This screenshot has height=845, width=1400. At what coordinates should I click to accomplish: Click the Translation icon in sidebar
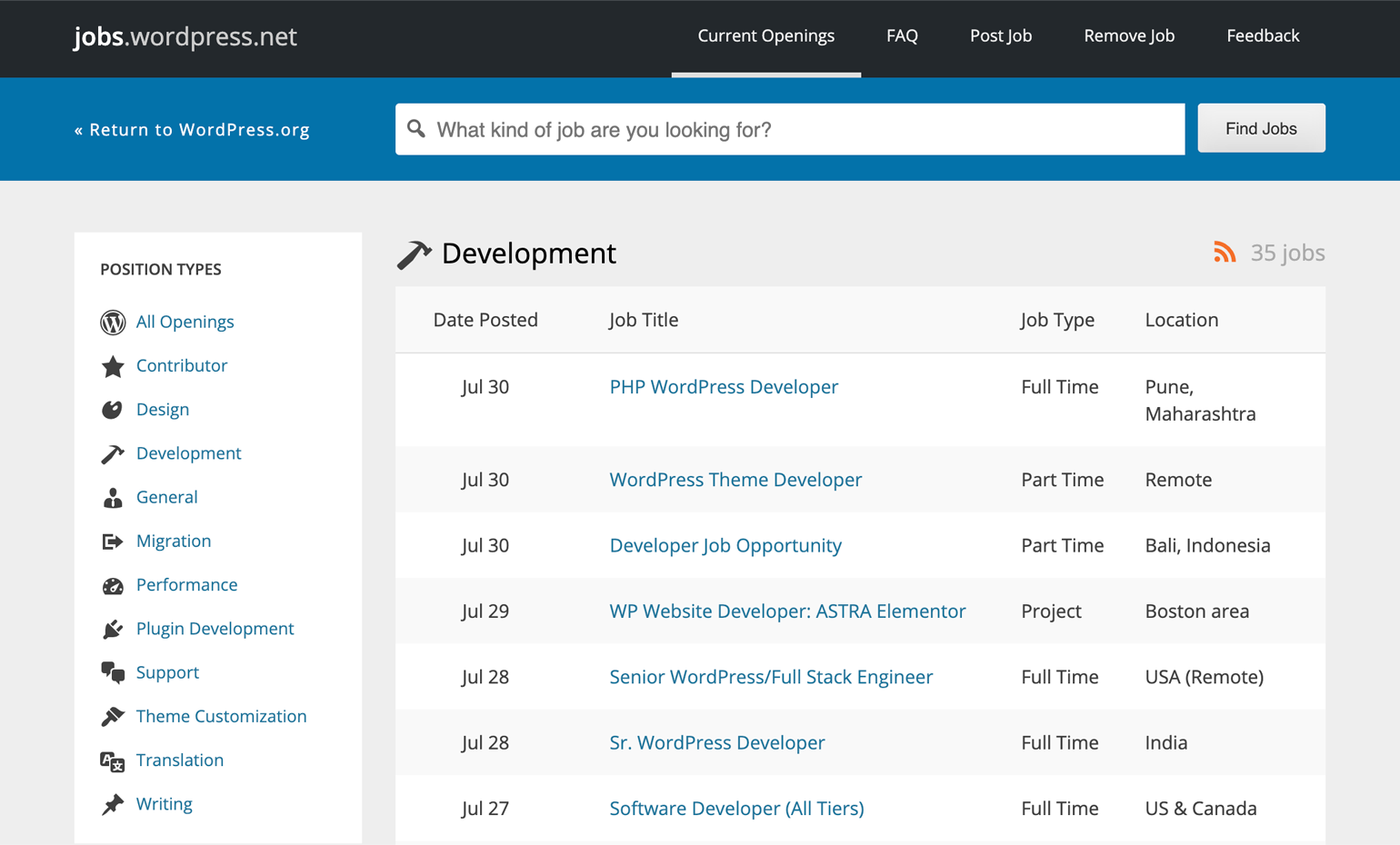click(x=113, y=761)
